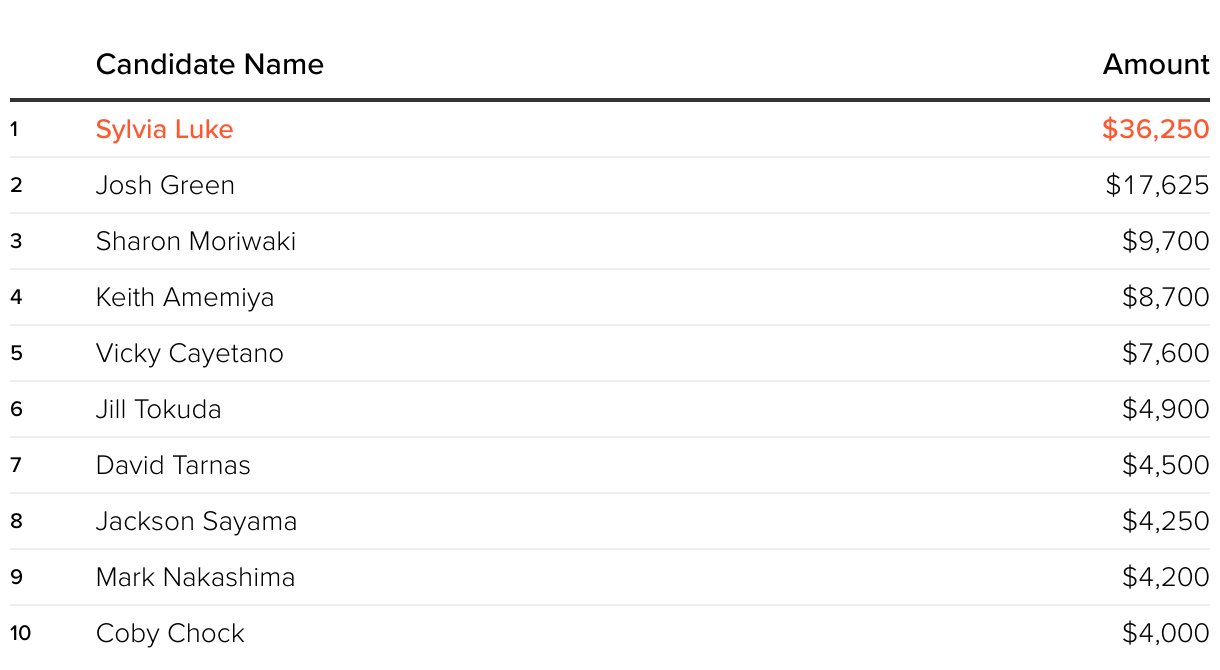
Task: Select the highlighted $36,250 amount
Action: [1155, 130]
